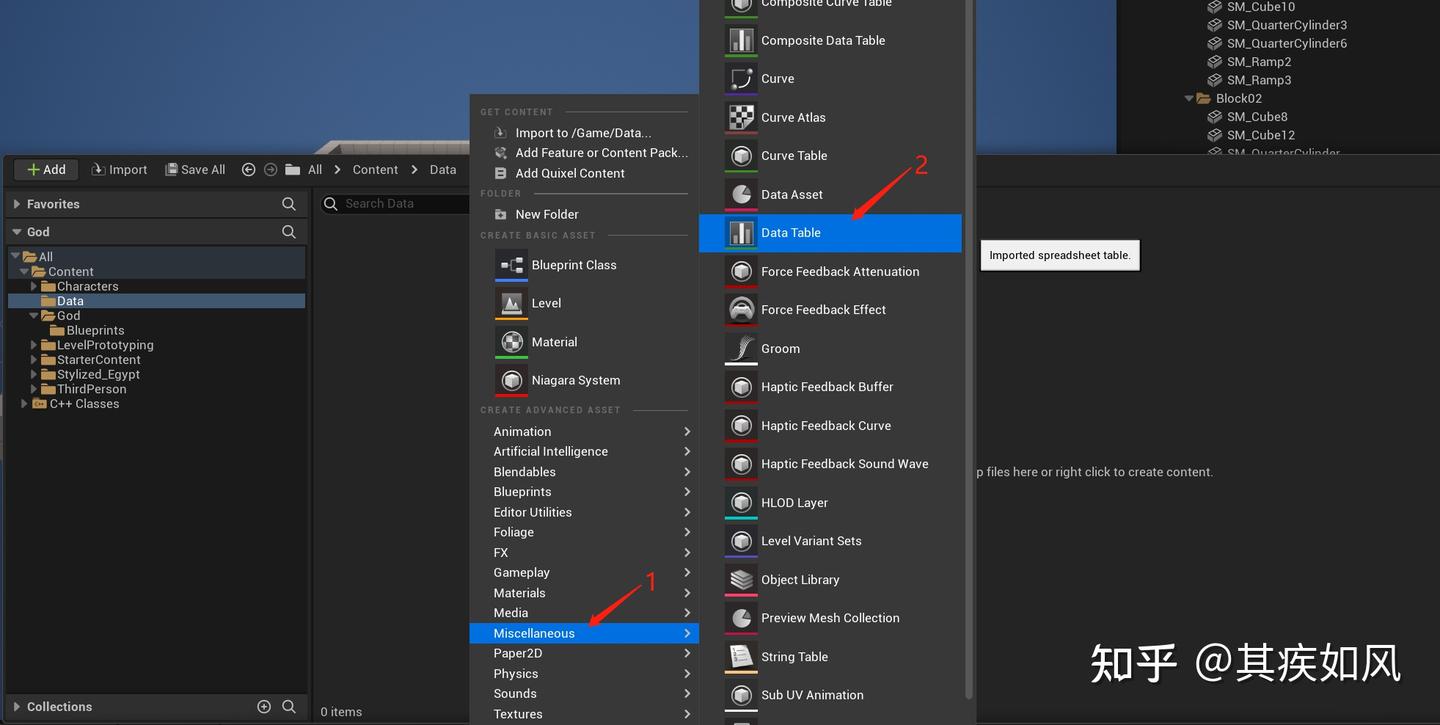Click the Level asset icon
The width and height of the screenshot is (1440, 725).
(511, 303)
